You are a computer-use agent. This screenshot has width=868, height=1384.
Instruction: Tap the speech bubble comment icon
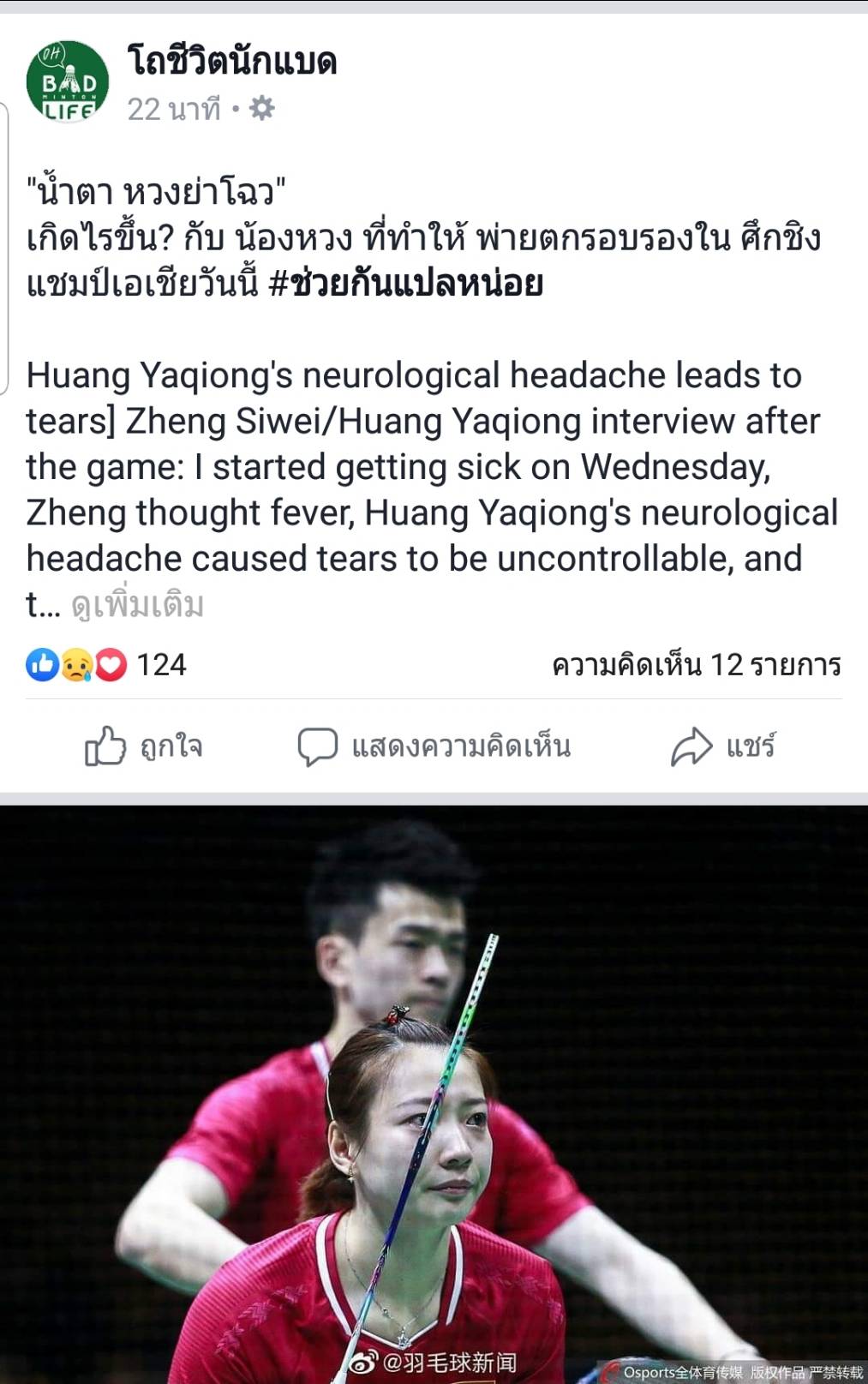point(317,746)
